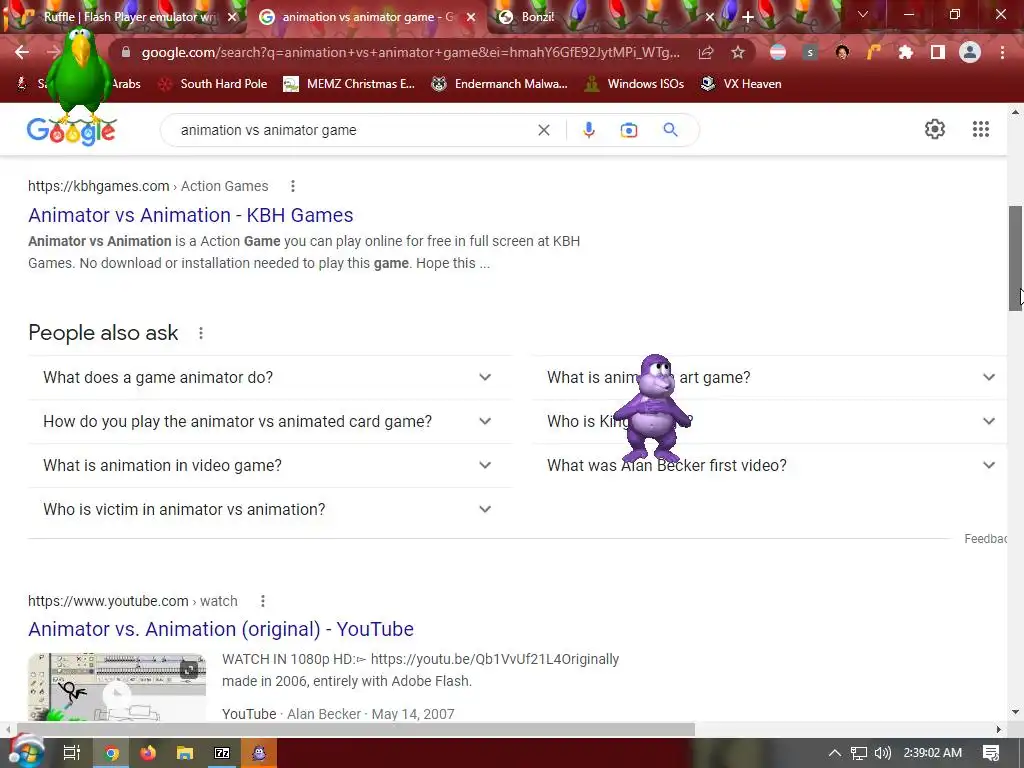
Task: Expand the 'Who is King' question chevron
Action: pos(989,421)
